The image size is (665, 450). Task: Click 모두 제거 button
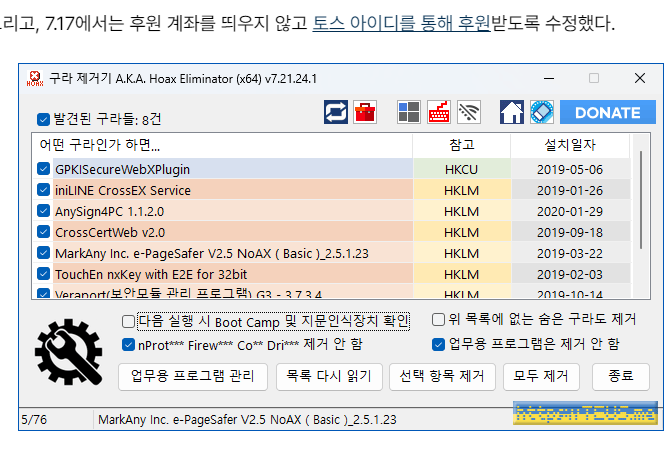[541, 377]
